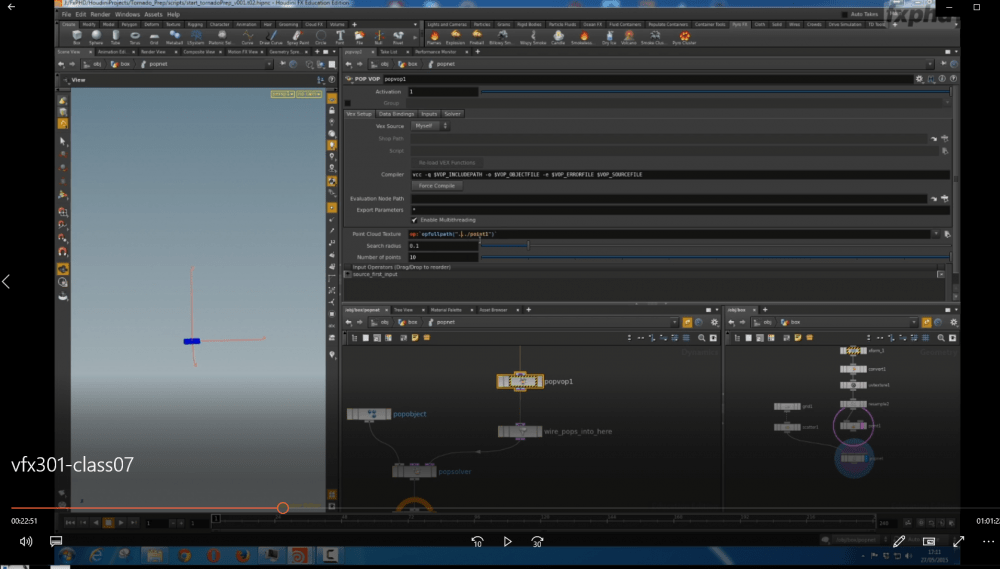The width and height of the screenshot is (1000, 569).
Task: Select the Sphere shelf tool
Action: [x=96, y=37]
